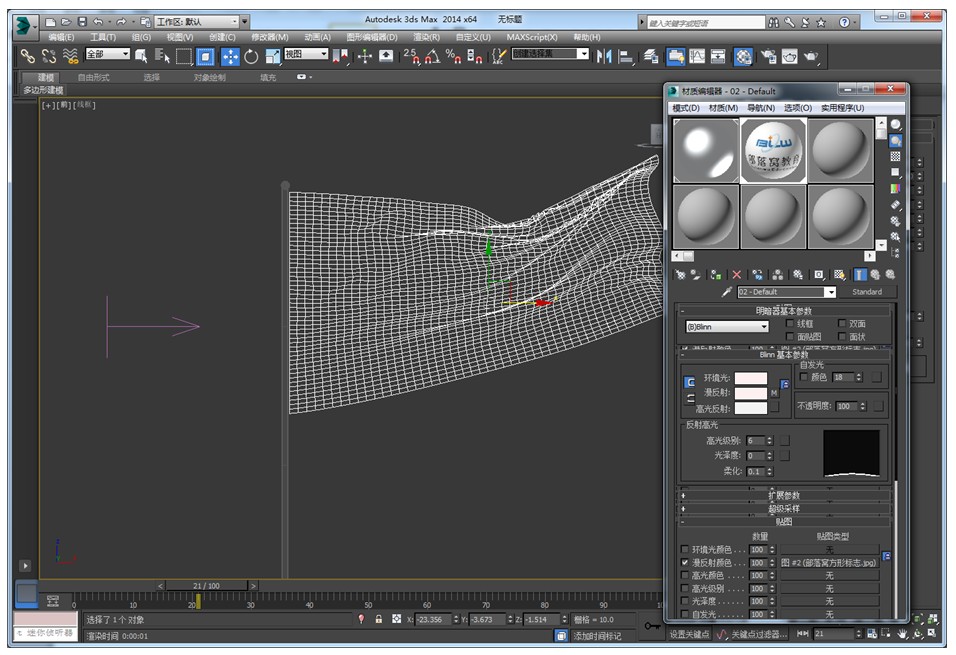Activate the Select and Scale tool
The width and height of the screenshot is (956, 655).
click(x=273, y=57)
